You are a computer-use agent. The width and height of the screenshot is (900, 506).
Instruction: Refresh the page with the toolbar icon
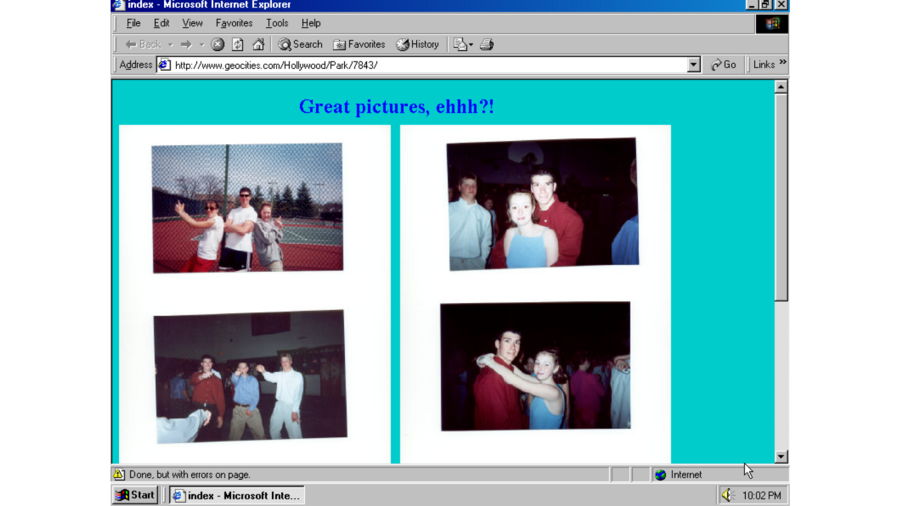(x=238, y=45)
